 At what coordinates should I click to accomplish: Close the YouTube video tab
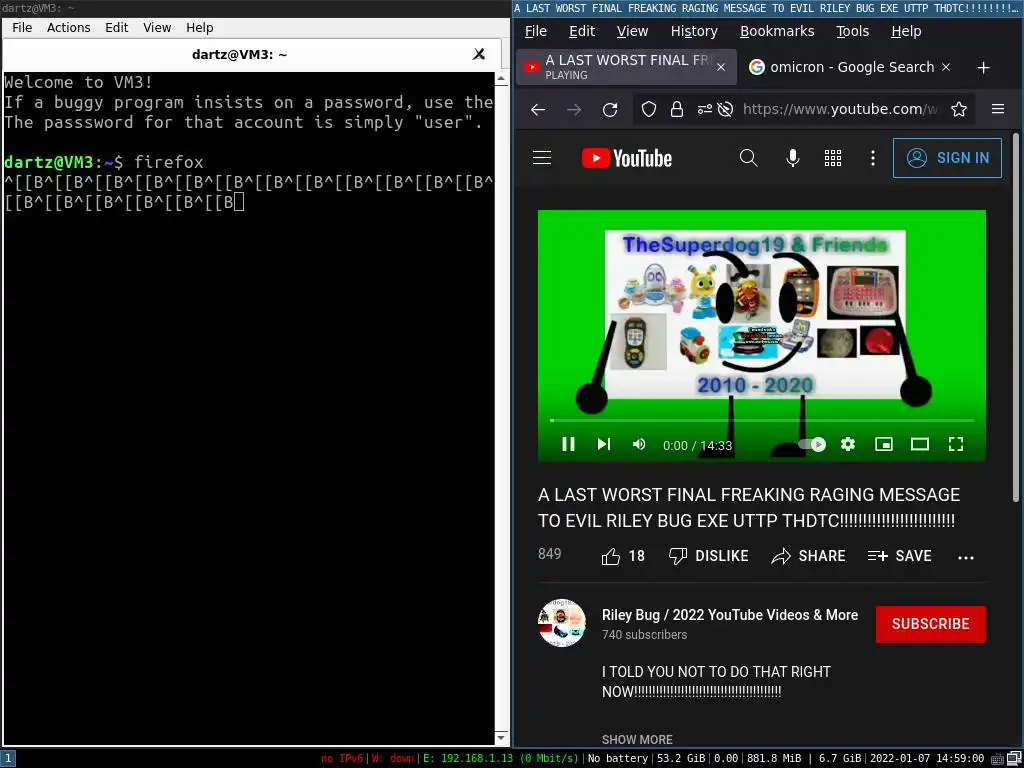(721, 67)
